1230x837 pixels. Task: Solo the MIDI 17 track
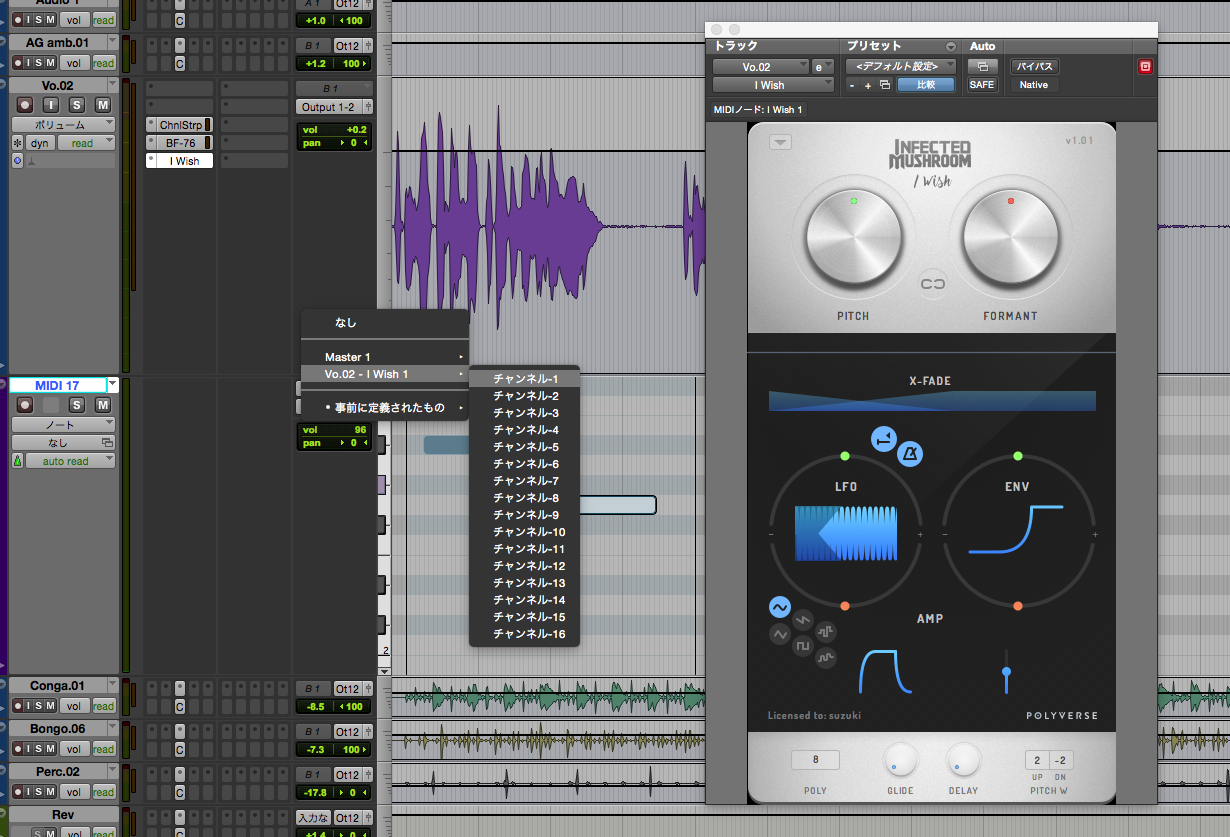pos(77,405)
